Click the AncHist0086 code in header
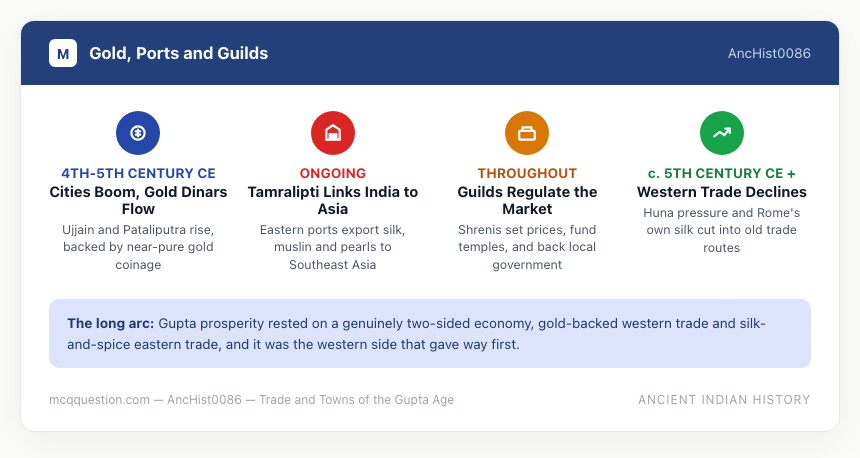The height and width of the screenshot is (458, 860). 769,53
